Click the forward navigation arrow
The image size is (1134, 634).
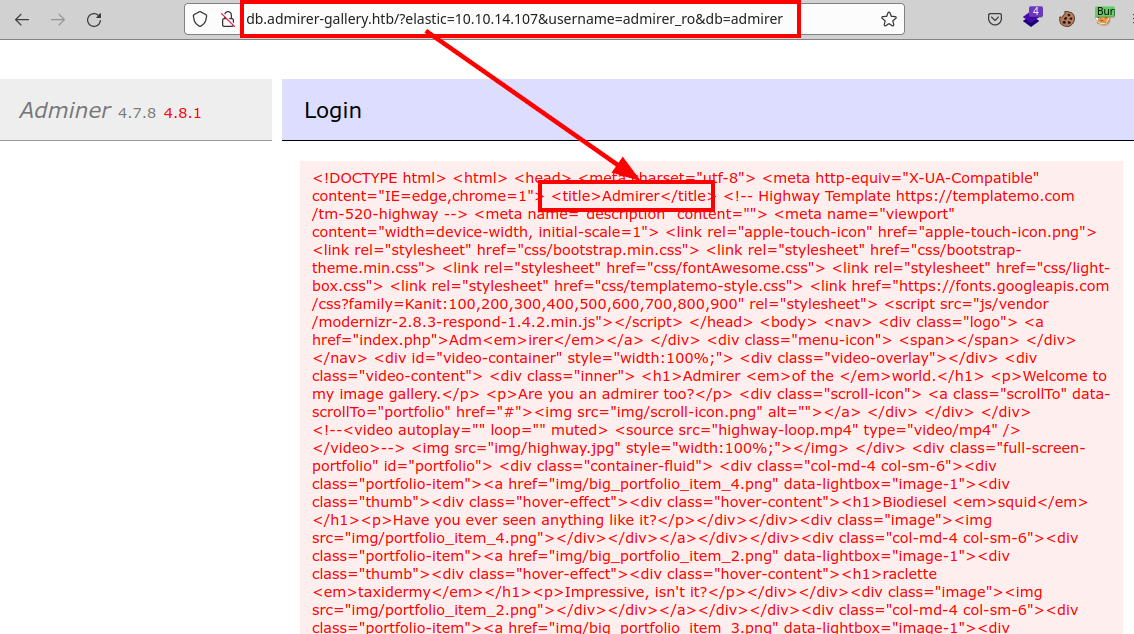58,20
